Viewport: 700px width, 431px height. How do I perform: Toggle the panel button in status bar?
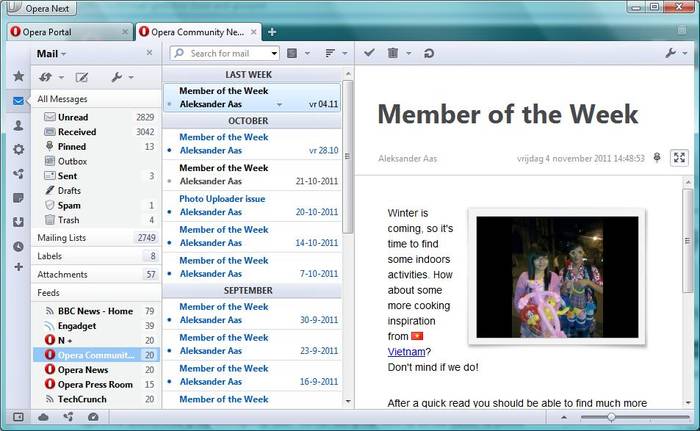[x=18, y=417]
